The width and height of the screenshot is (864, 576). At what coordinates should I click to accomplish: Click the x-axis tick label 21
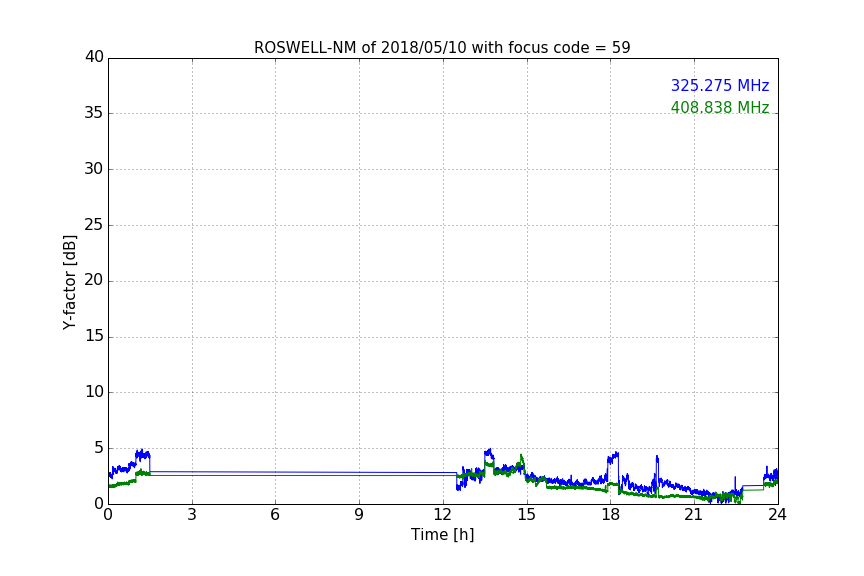(x=694, y=515)
